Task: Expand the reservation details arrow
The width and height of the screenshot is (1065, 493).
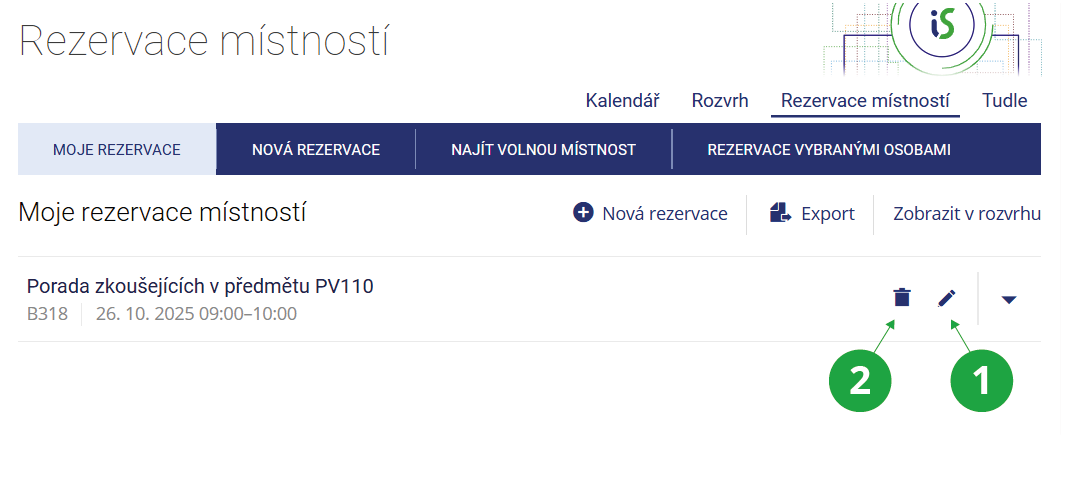Action: pyautogui.click(x=1009, y=299)
